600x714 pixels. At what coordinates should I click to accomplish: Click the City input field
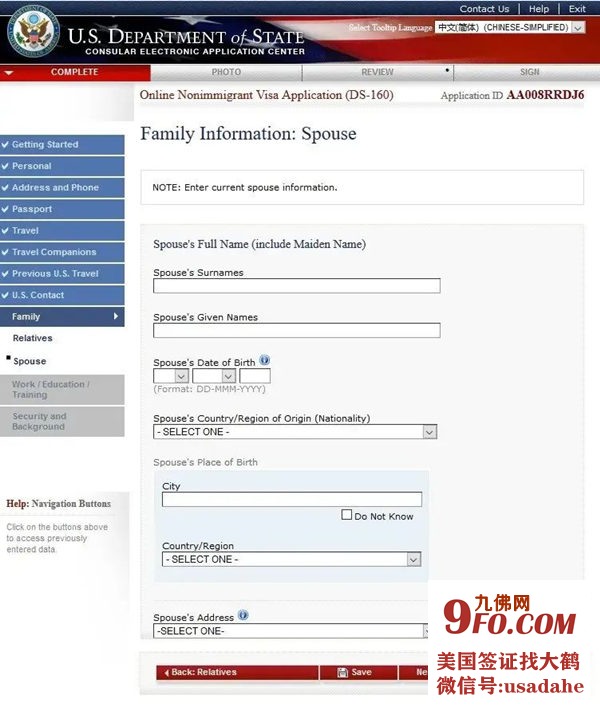click(291, 500)
